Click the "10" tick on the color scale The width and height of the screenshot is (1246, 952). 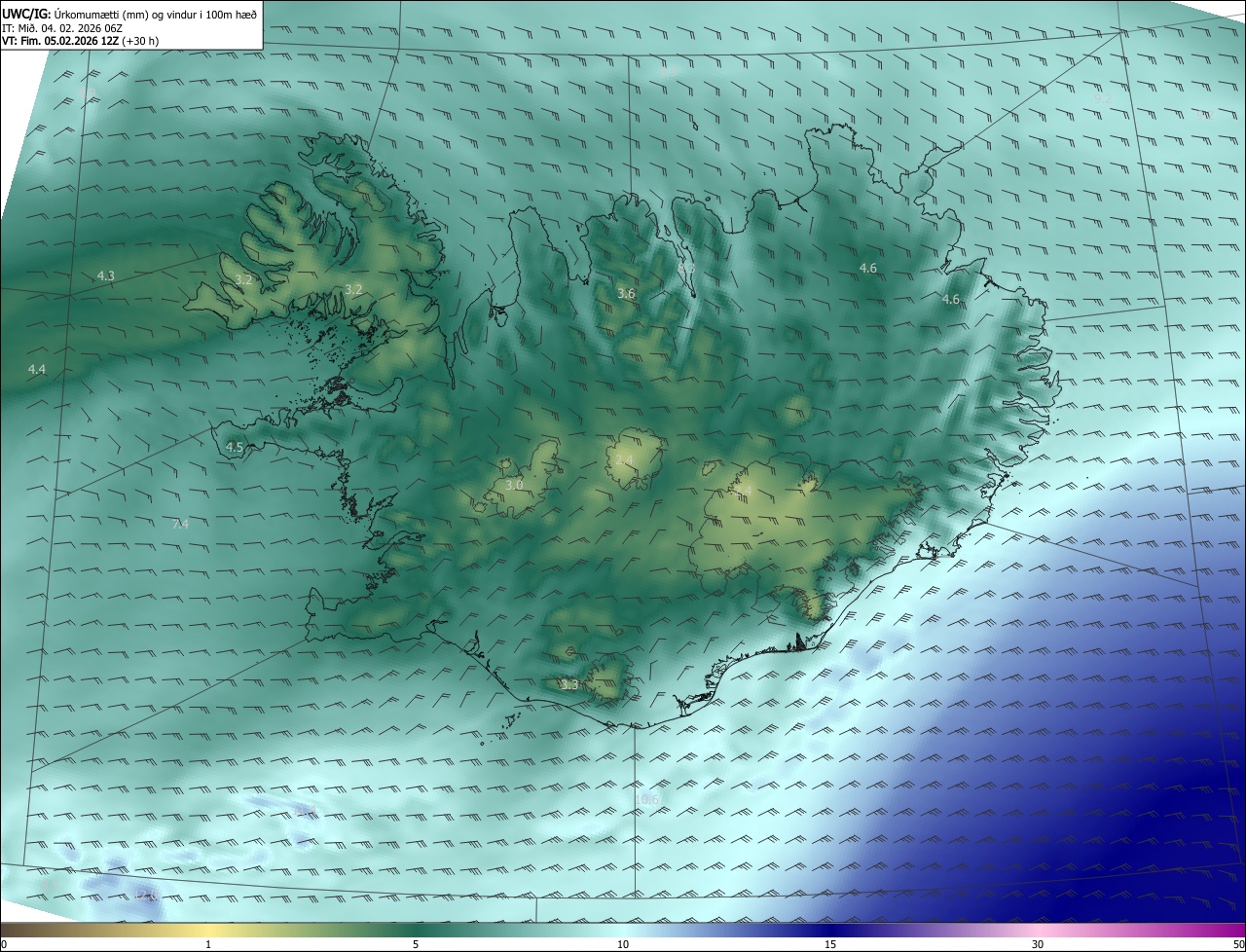(x=623, y=944)
